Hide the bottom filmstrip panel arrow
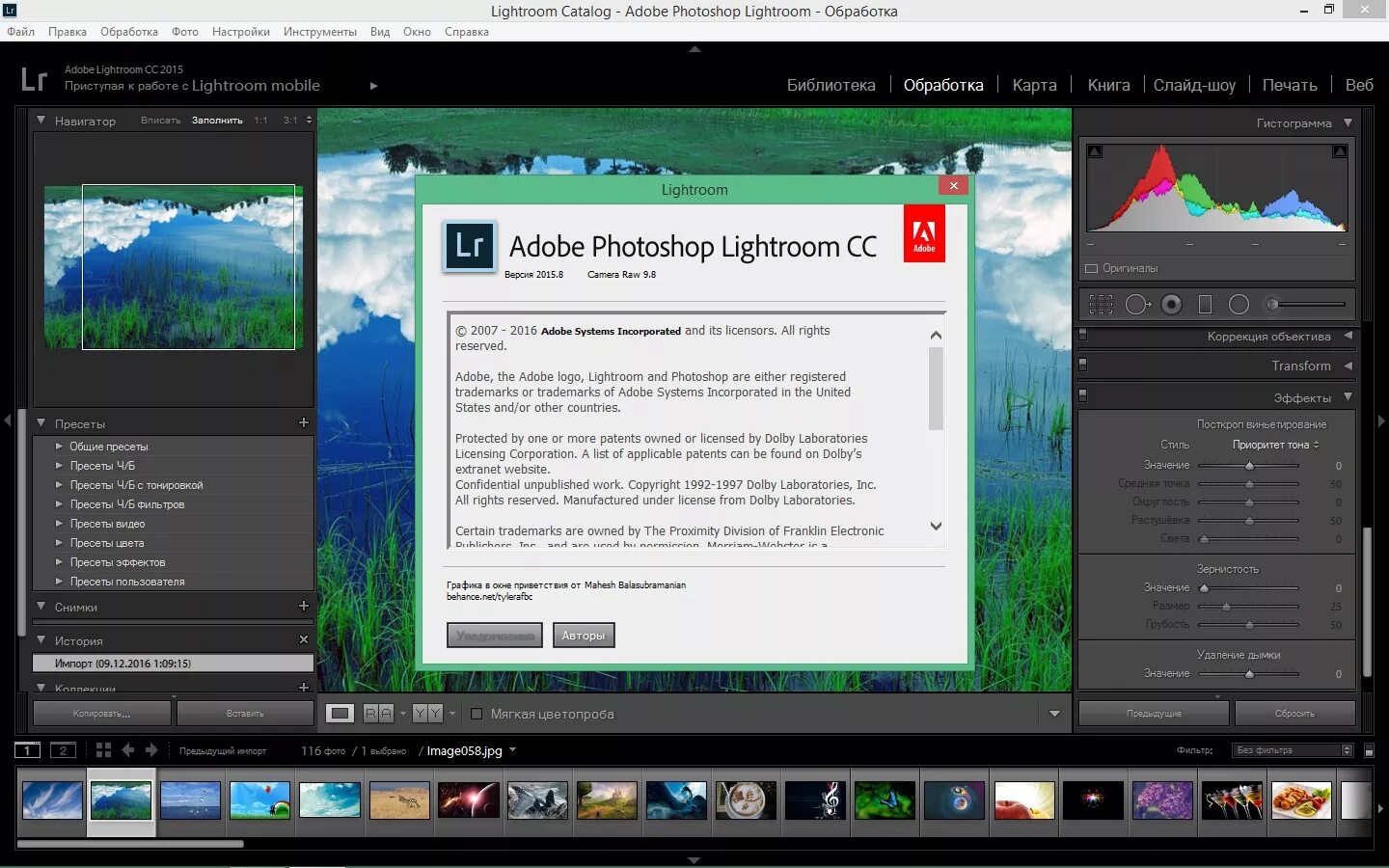This screenshot has height=868, width=1389. [x=694, y=860]
